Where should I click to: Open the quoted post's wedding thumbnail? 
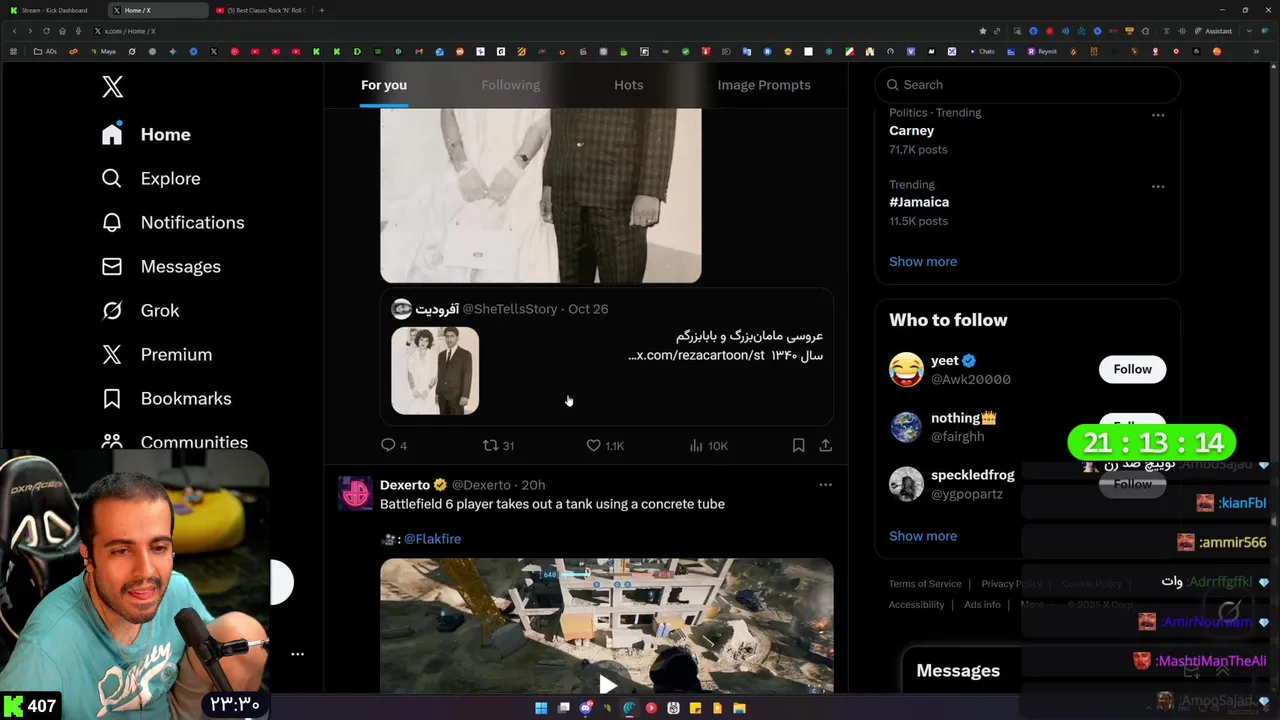[x=435, y=370]
